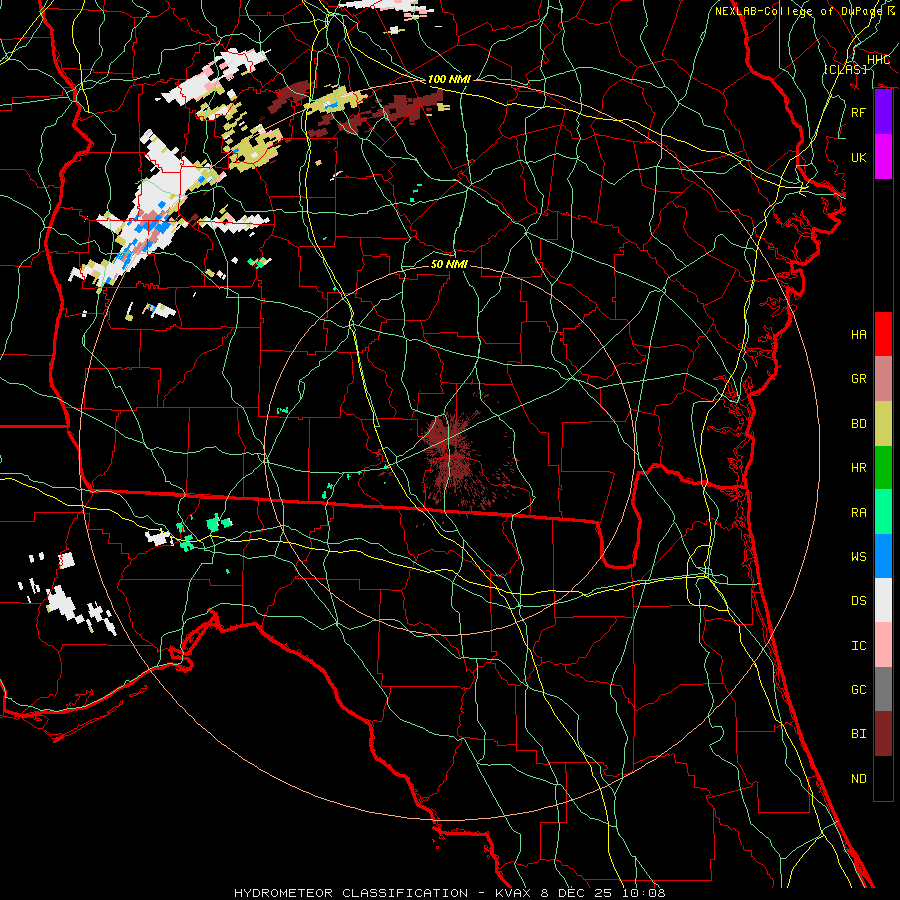Click the RF legend label
Viewport: 900px width, 900px height.
point(858,112)
